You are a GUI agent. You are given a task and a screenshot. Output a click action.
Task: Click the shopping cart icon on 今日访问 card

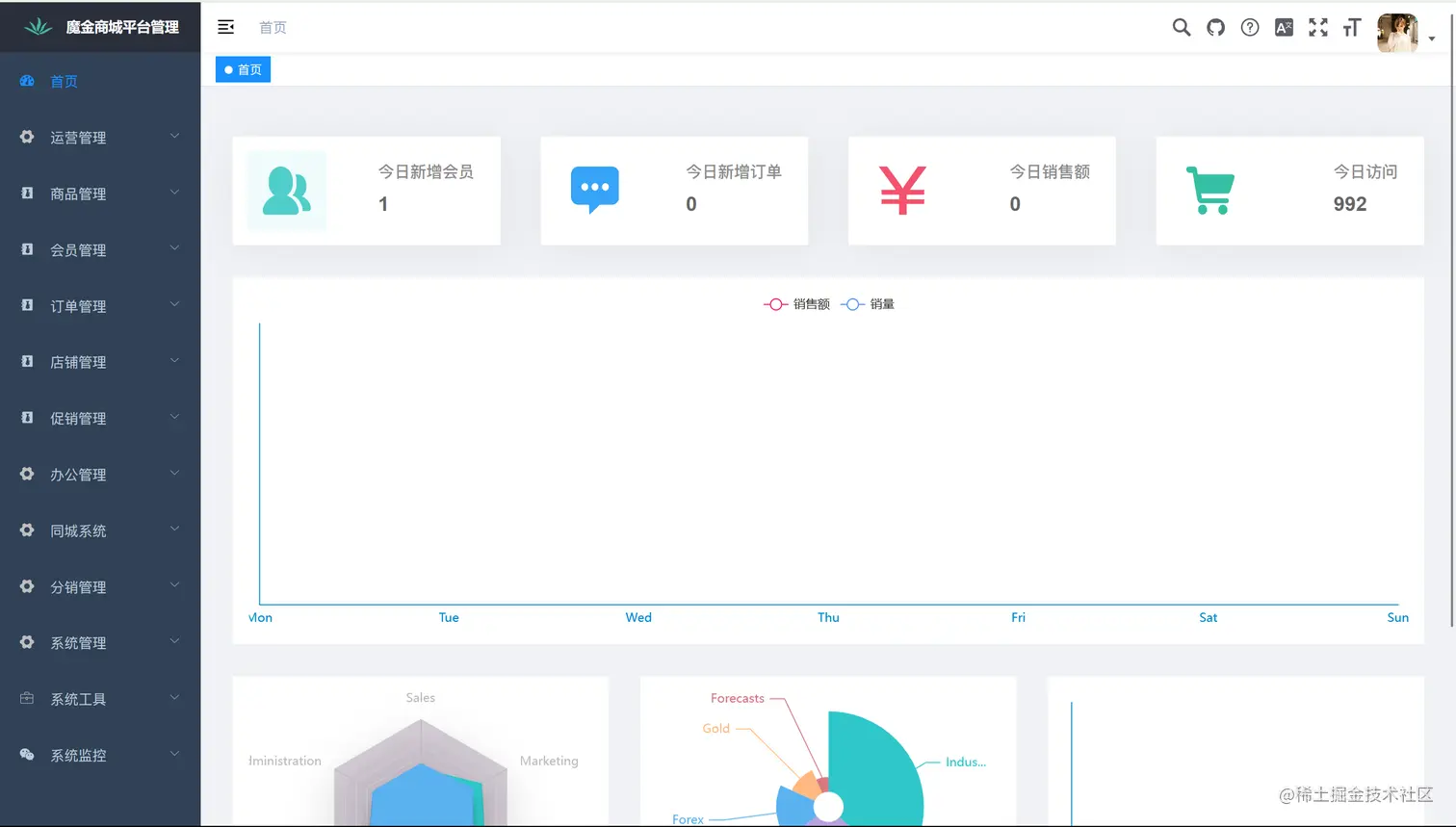[x=1210, y=191]
